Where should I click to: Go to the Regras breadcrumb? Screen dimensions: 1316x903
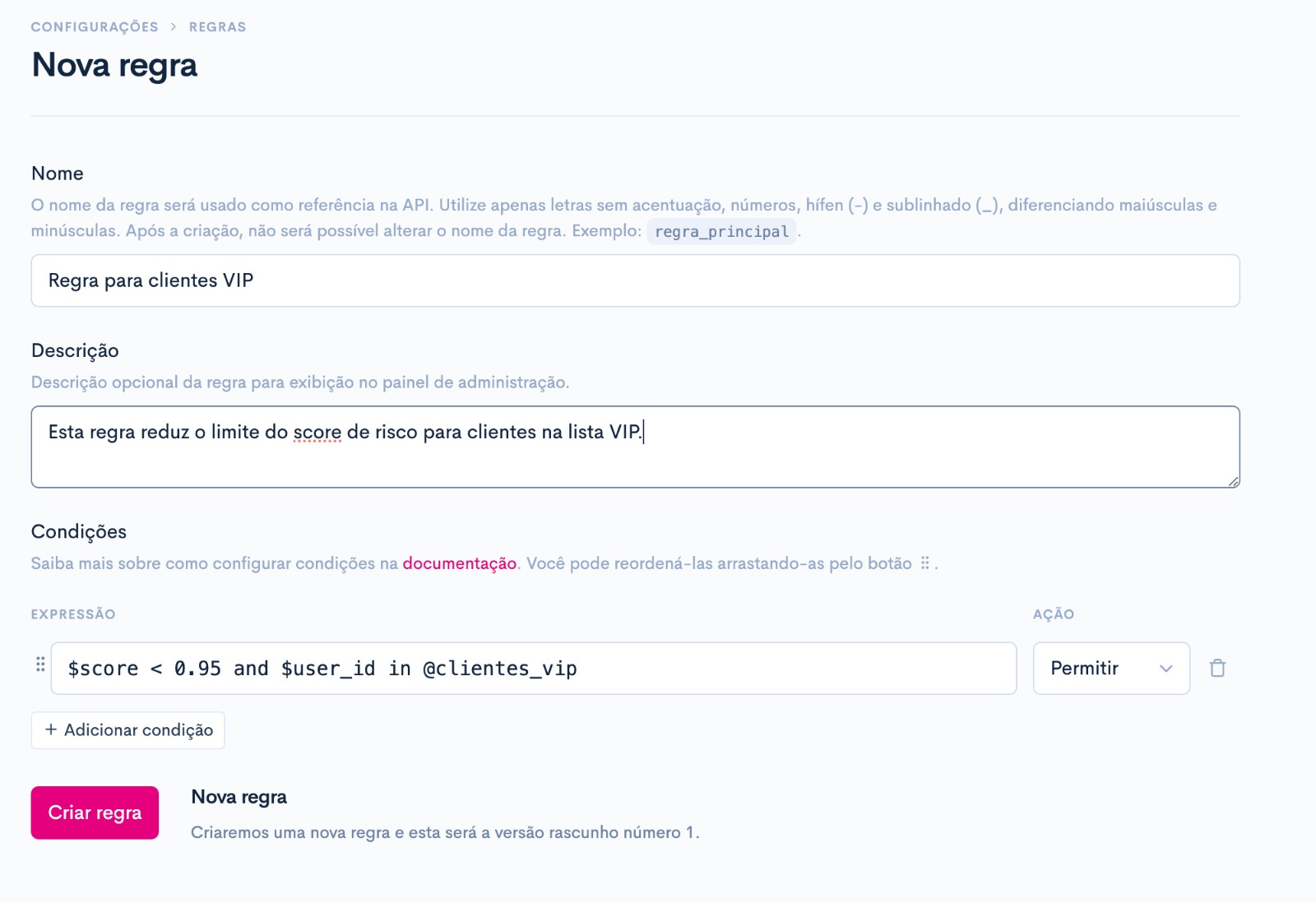(217, 27)
